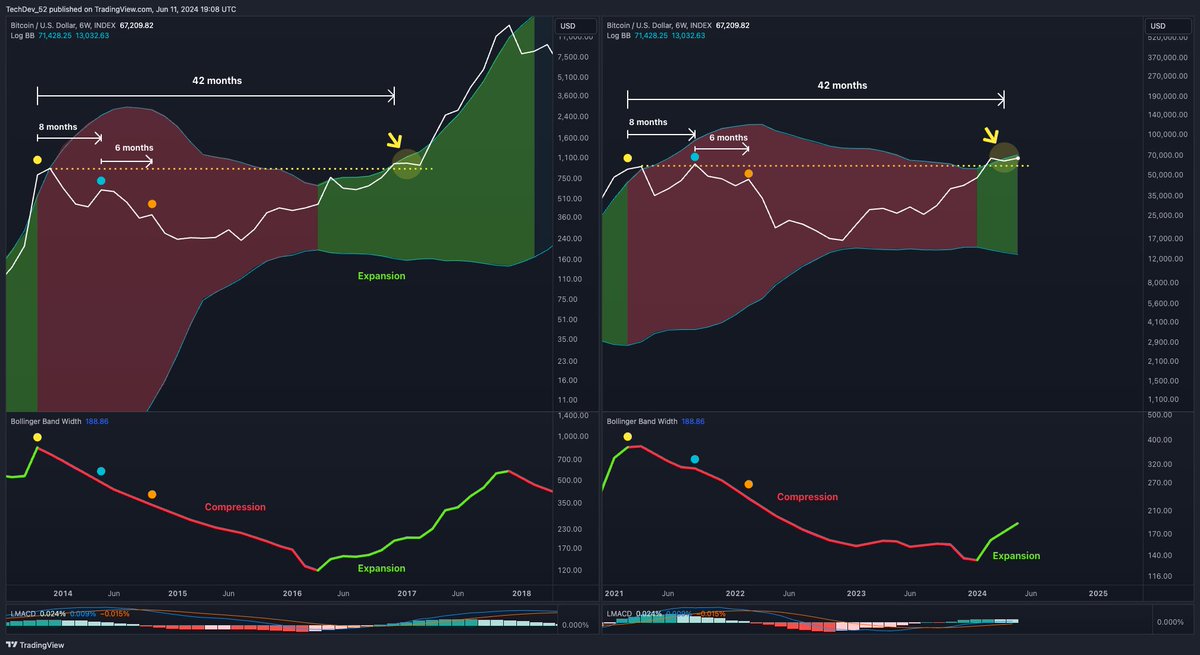Select the yellow arrow annotation on the right chart
Screen dimensions: 1200x655
990,137
